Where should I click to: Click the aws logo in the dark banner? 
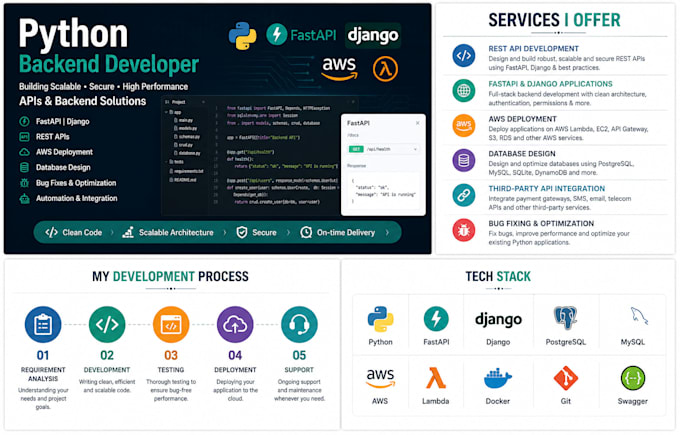(339, 68)
